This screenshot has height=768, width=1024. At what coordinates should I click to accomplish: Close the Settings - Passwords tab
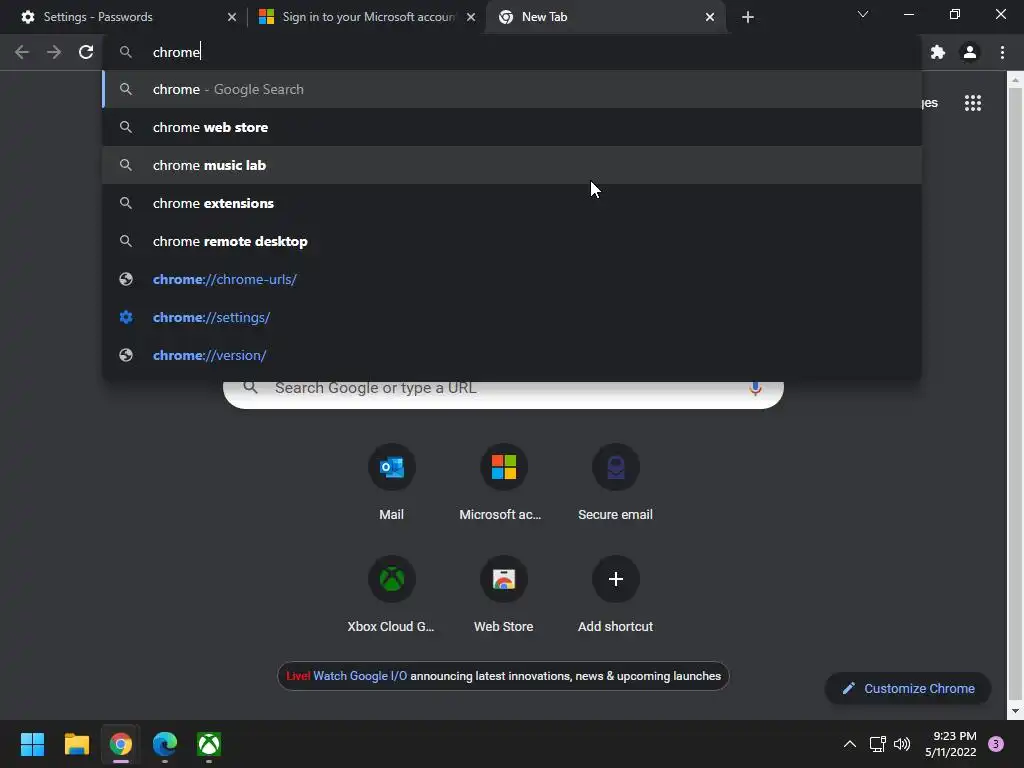232,17
